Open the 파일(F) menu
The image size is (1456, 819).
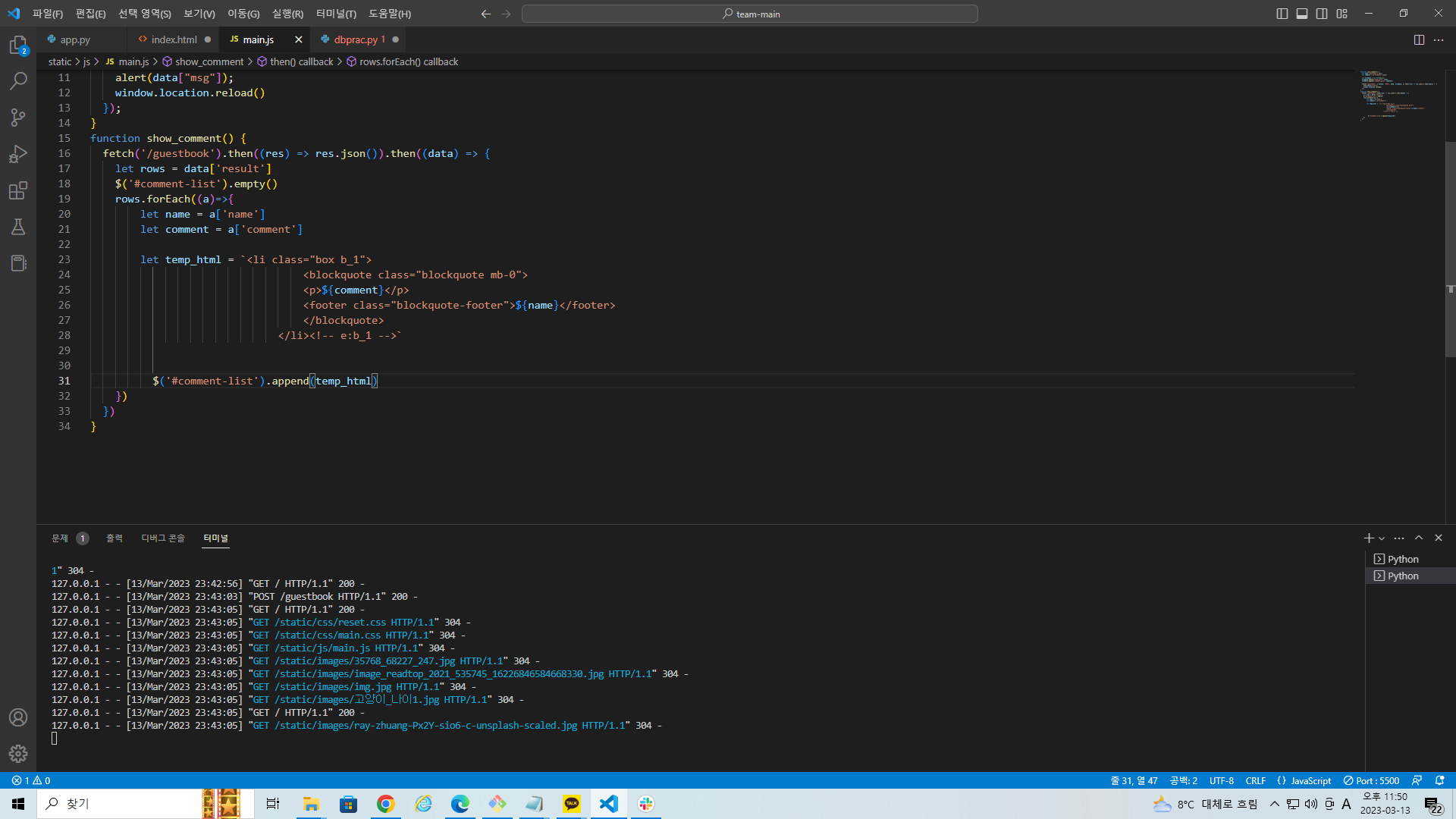click(x=48, y=14)
